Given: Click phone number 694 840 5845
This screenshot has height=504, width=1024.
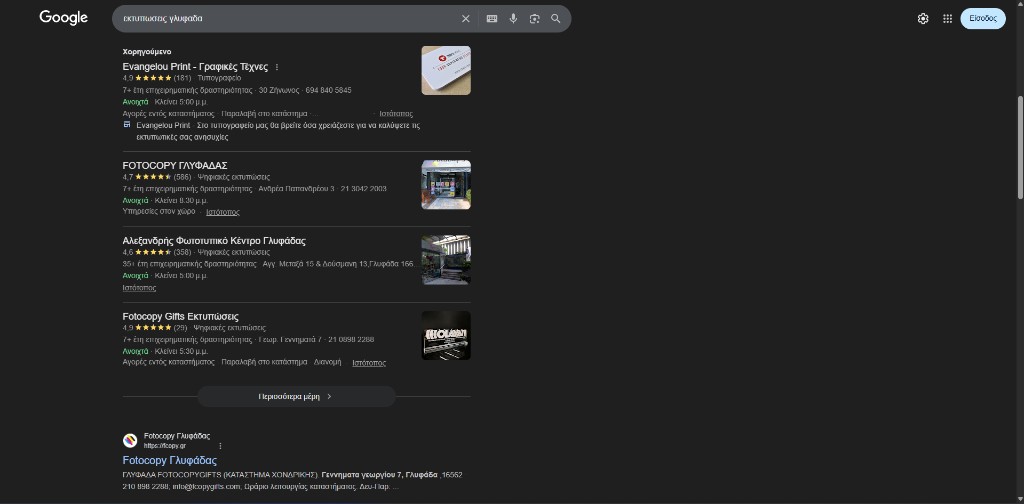Looking at the screenshot, I should (328, 90).
